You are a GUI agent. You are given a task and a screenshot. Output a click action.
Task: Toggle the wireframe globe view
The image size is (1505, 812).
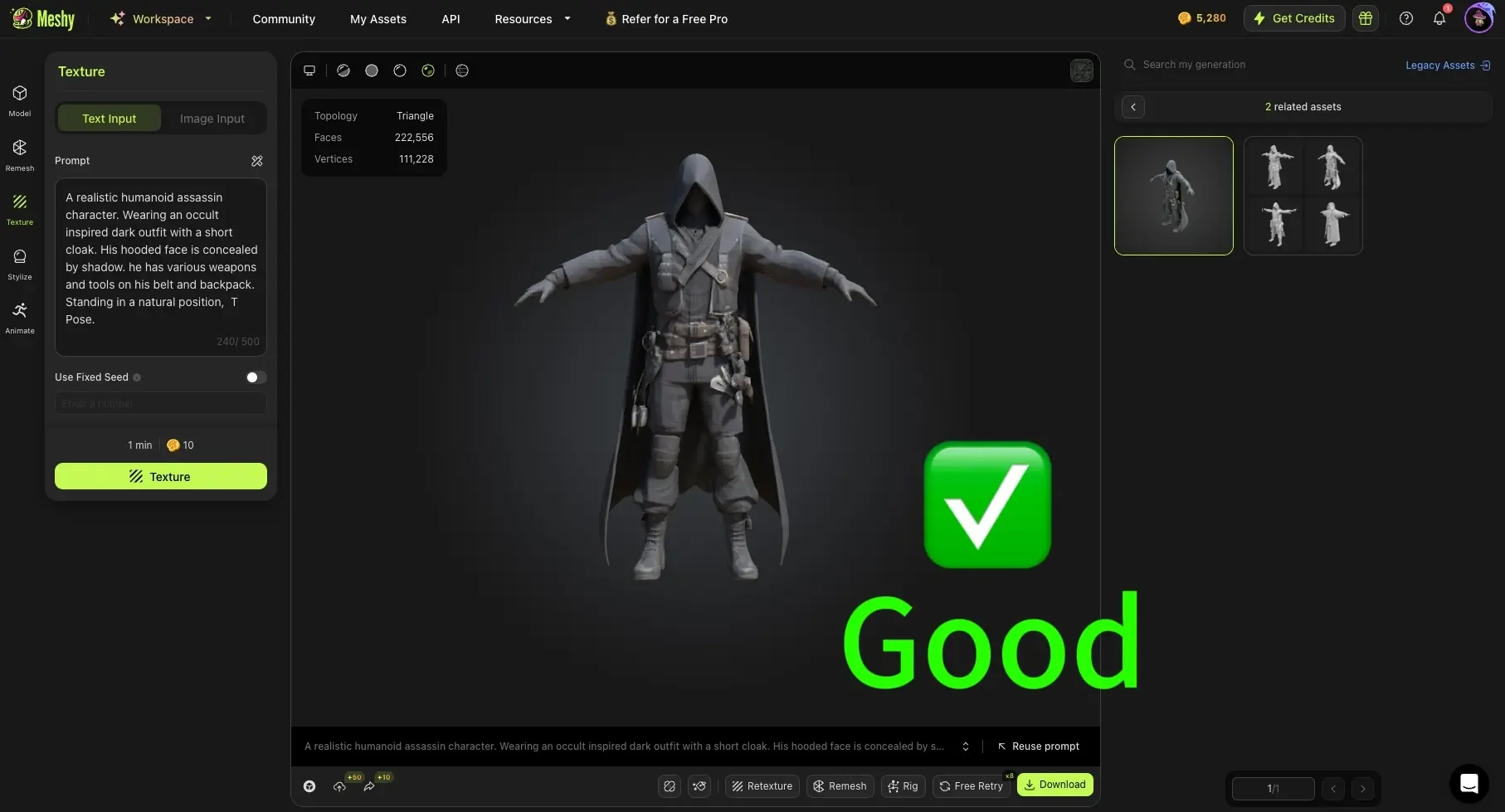pos(462,71)
